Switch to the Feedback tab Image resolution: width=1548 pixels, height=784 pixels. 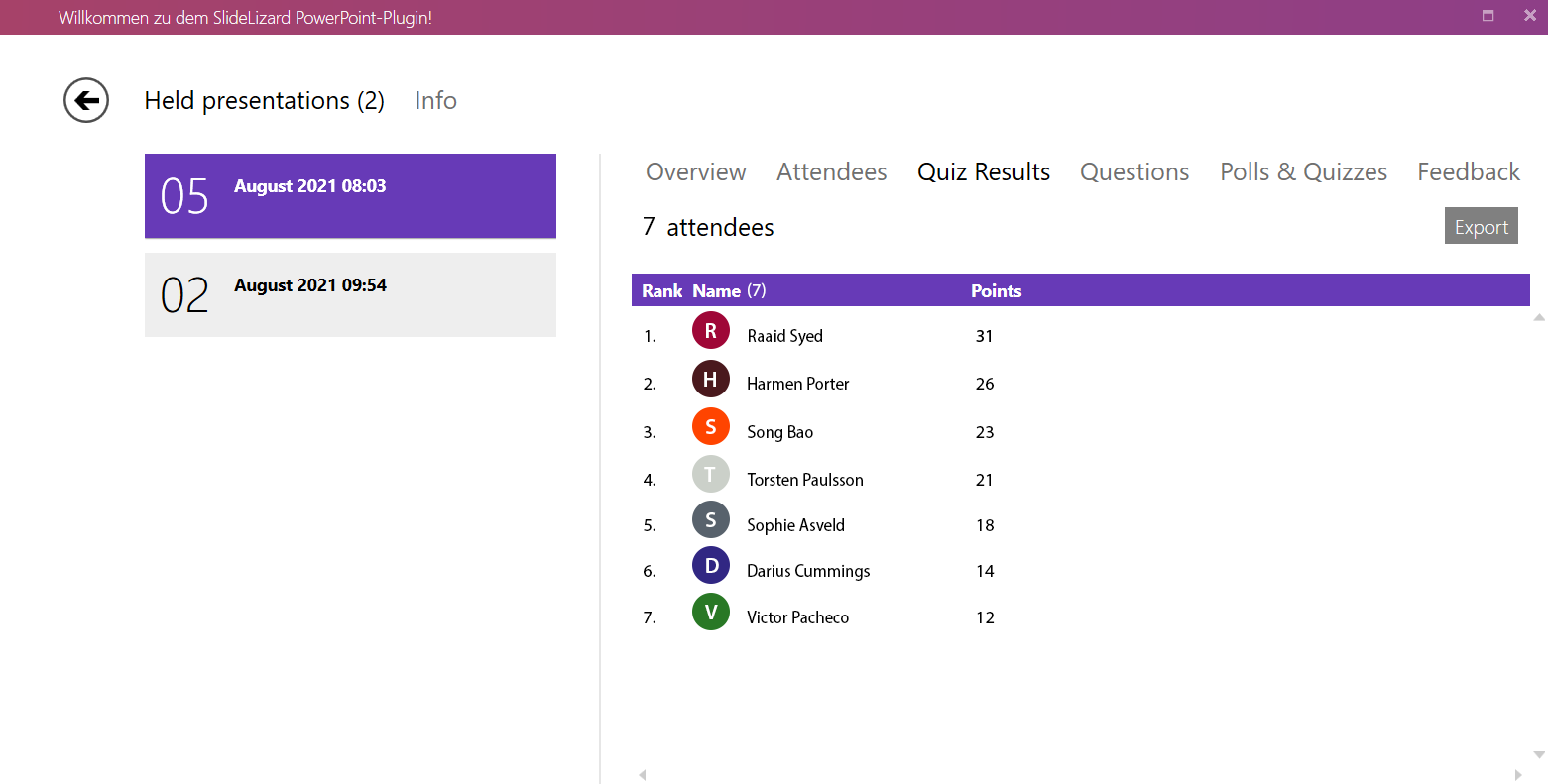(1469, 171)
